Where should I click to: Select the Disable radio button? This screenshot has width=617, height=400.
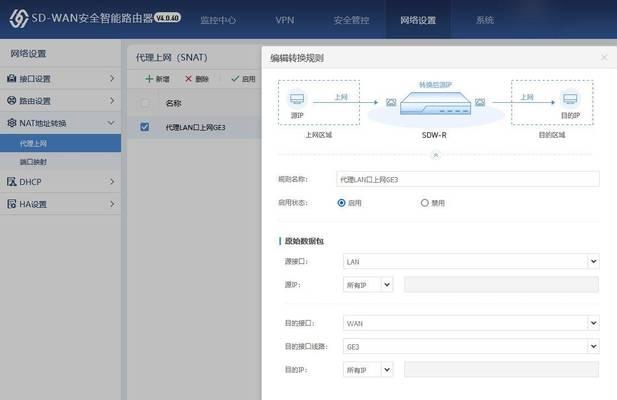[x=425, y=202]
